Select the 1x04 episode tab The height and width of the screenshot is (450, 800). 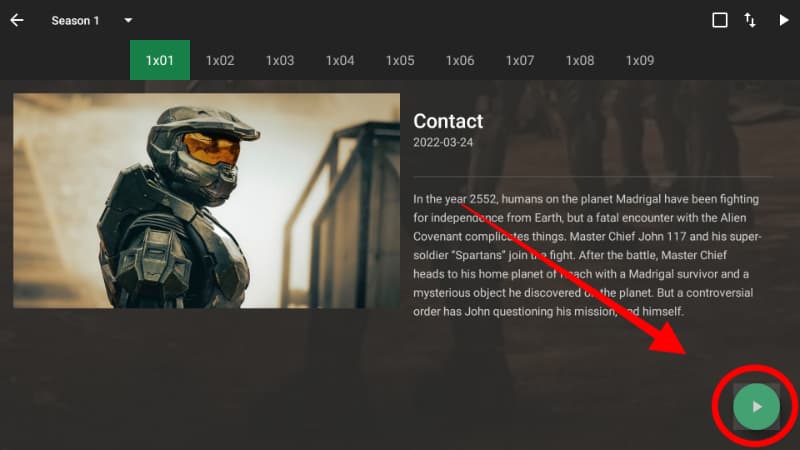click(x=340, y=60)
